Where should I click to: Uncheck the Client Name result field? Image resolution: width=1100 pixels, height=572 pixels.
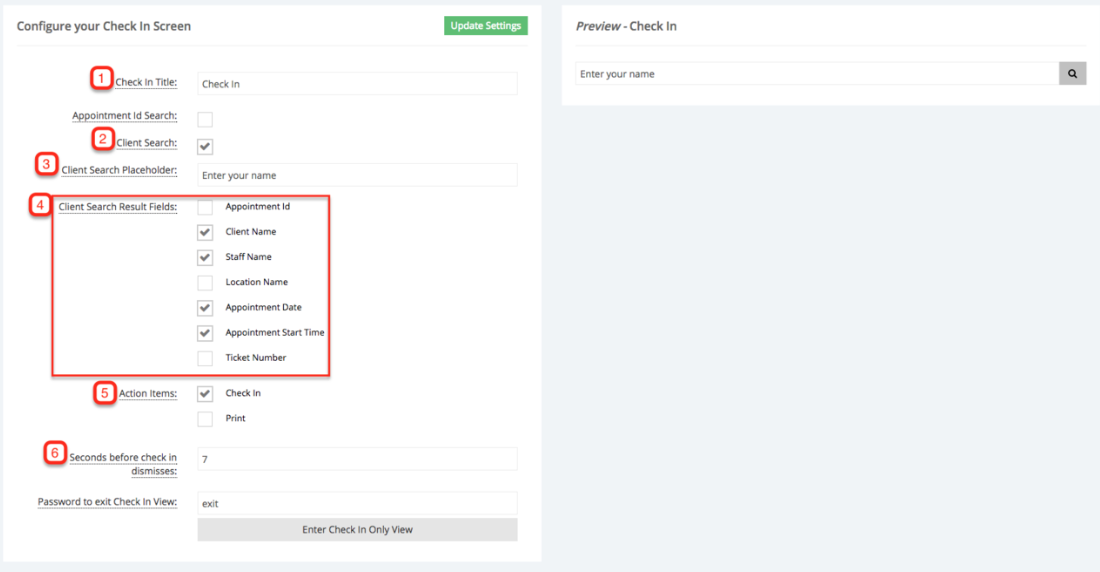pyautogui.click(x=205, y=232)
